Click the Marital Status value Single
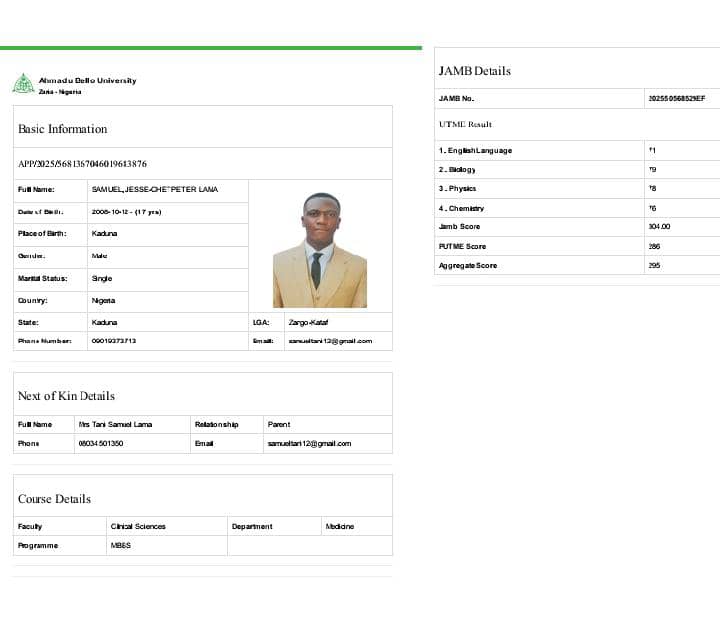This screenshot has width=720, height=635. [x=102, y=278]
